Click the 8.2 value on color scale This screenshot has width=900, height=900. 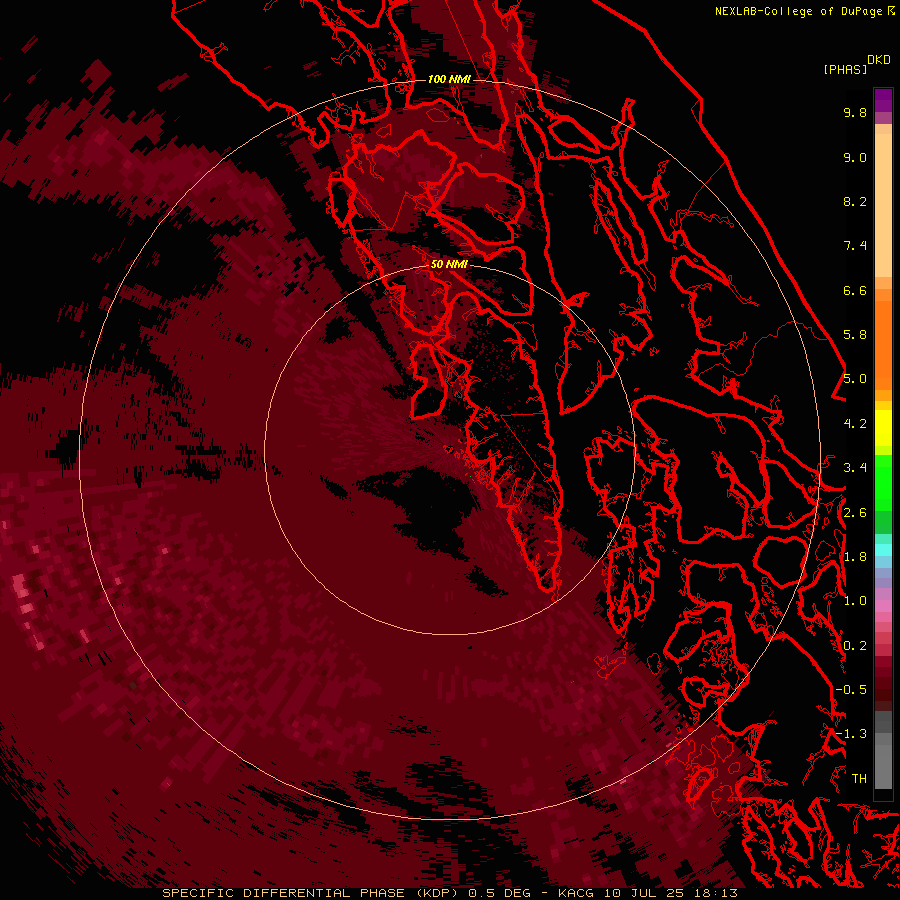(x=855, y=201)
